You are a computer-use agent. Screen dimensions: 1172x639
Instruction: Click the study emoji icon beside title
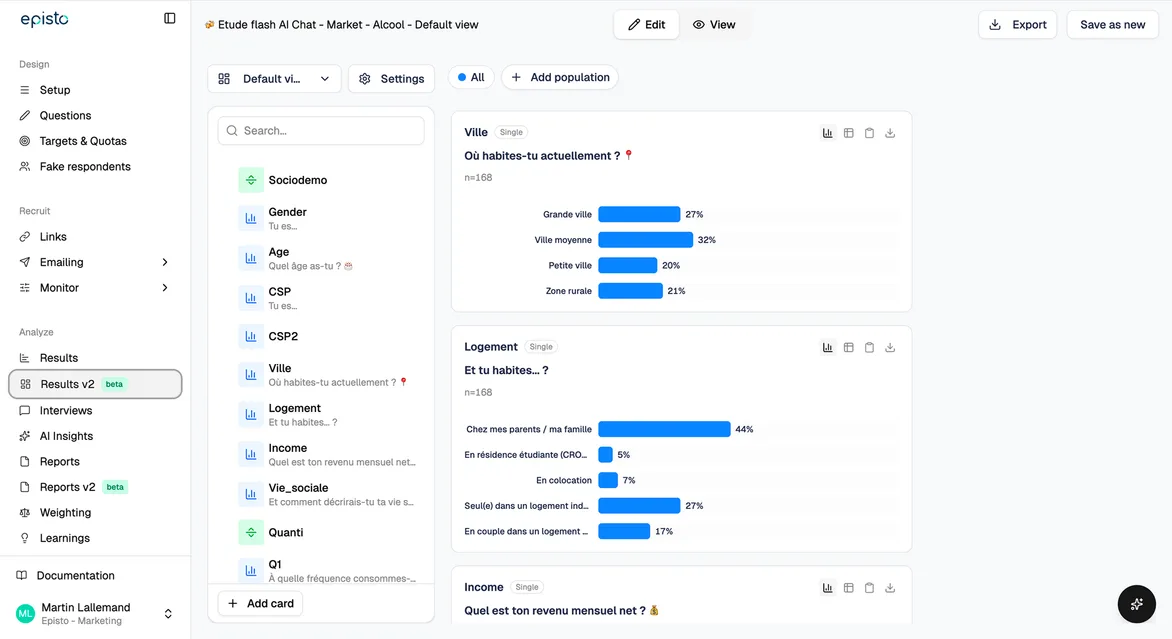pyautogui.click(x=209, y=25)
